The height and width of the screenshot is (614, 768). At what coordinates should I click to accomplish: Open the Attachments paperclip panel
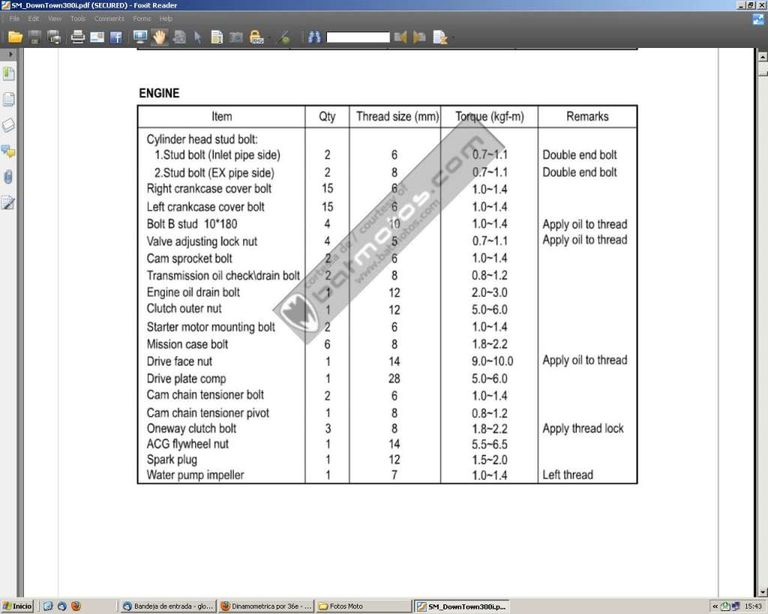(x=9, y=177)
